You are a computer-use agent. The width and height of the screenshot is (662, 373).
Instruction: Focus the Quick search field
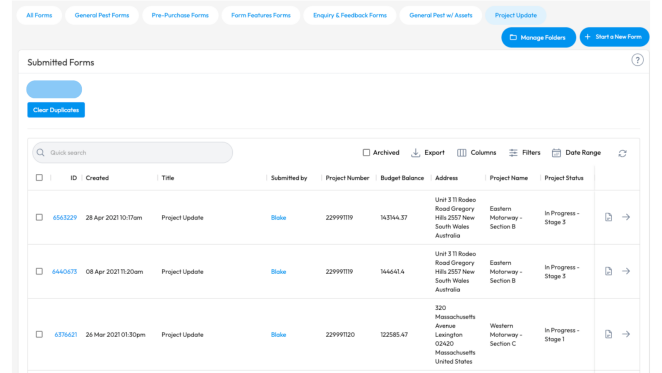(133, 152)
